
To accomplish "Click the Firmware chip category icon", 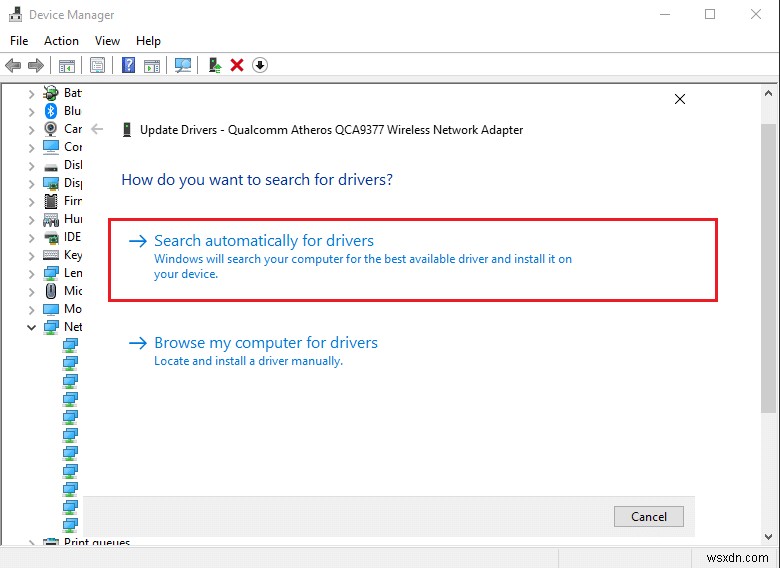I will click(50, 201).
